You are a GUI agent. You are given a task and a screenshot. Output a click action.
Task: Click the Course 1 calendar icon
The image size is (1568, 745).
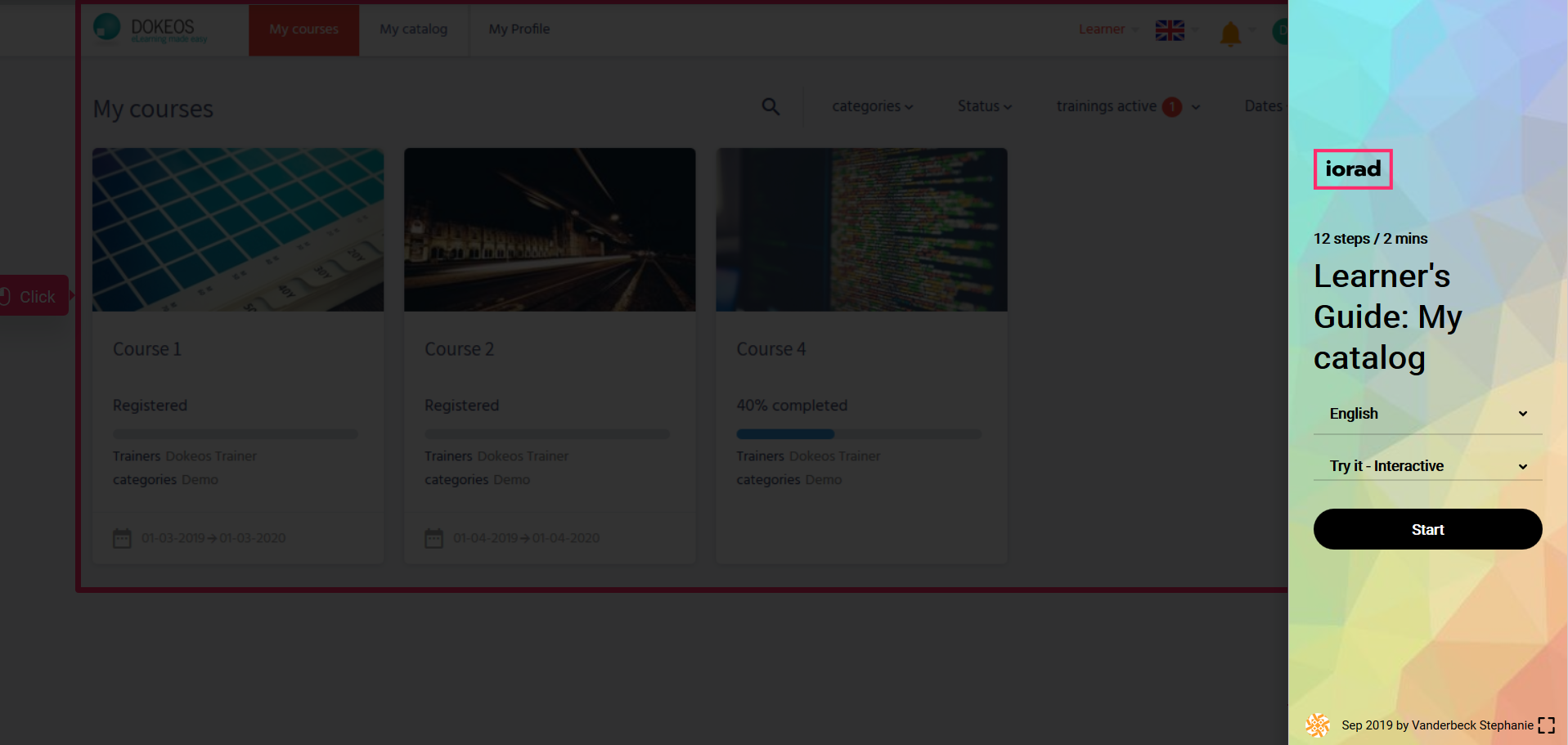122,538
